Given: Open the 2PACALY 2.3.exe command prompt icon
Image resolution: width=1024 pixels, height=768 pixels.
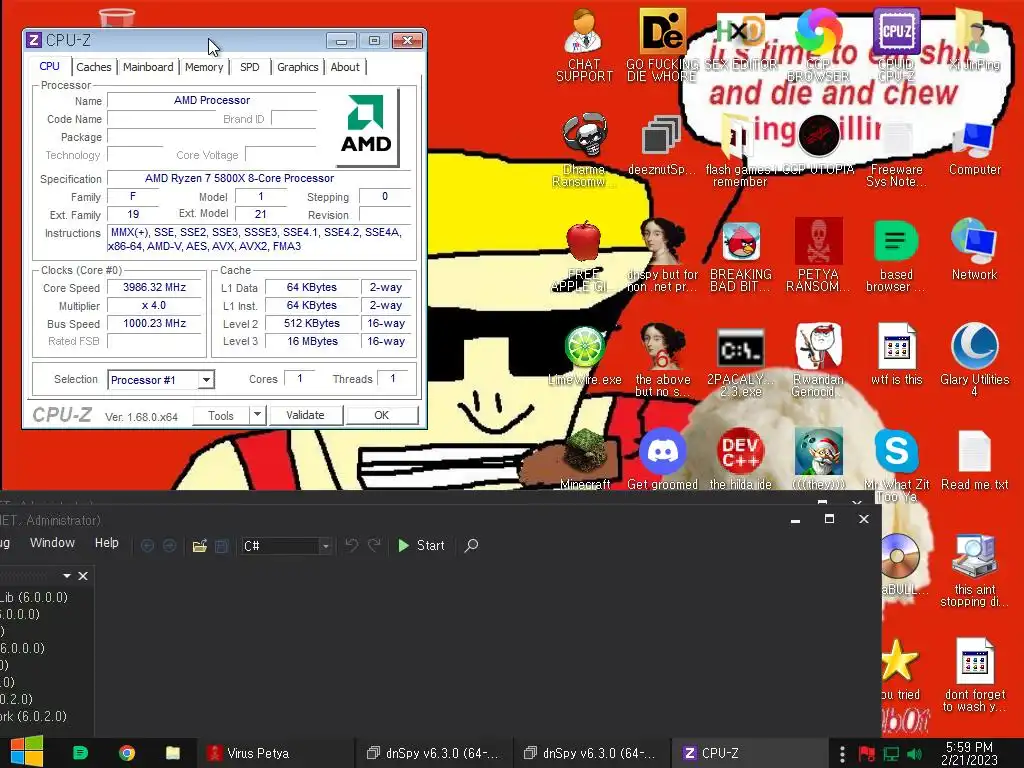Looking at the screenshot, I should pyautogui.click(x=741, y=363).
